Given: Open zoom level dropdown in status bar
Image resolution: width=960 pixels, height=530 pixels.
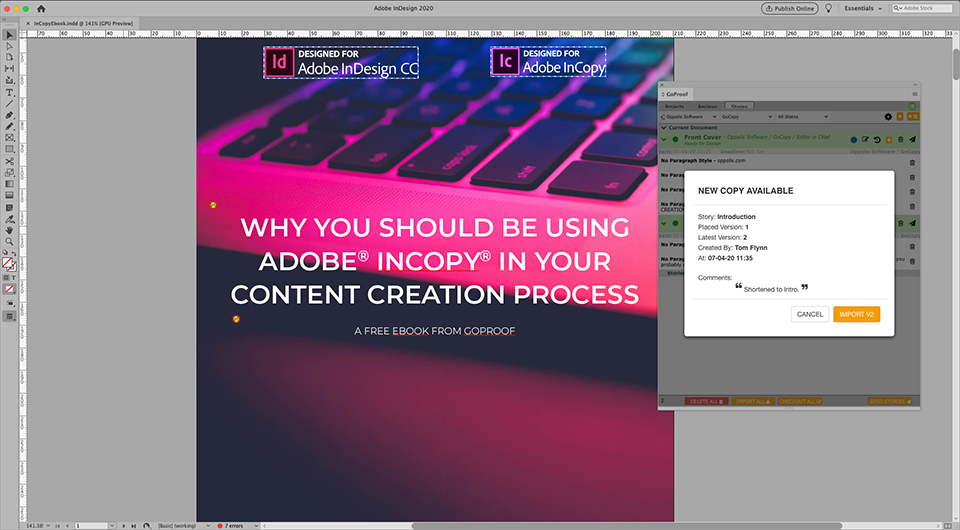Looking at the screenshot, I should coord(48,526).
